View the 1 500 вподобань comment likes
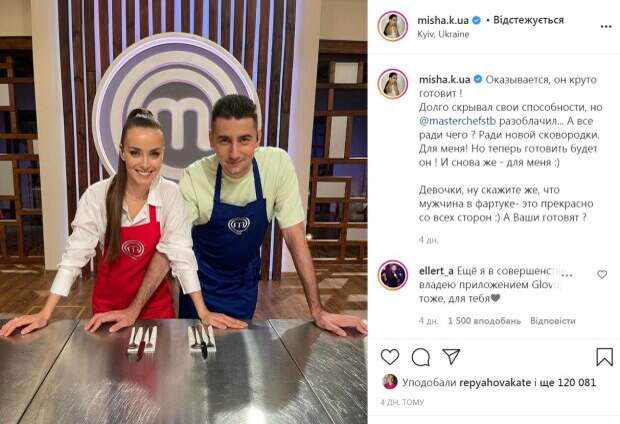 point(484,321)
